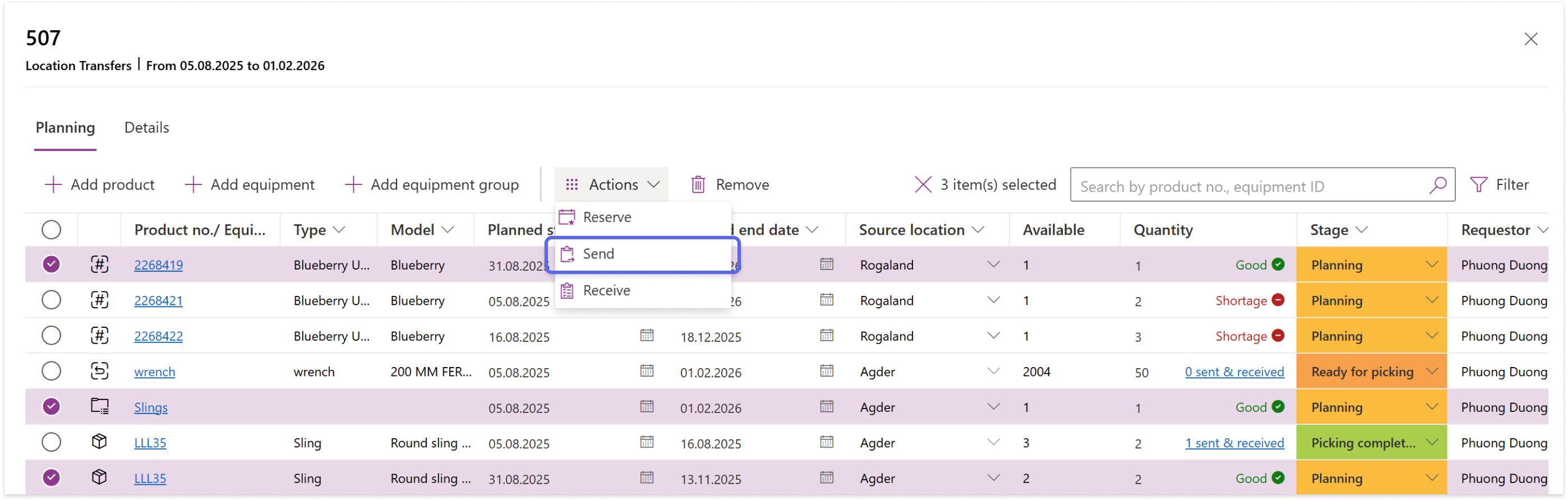Click the green Picking complete stage cell
This screenshot has width=1568, height=501.
coord(1363,443)
